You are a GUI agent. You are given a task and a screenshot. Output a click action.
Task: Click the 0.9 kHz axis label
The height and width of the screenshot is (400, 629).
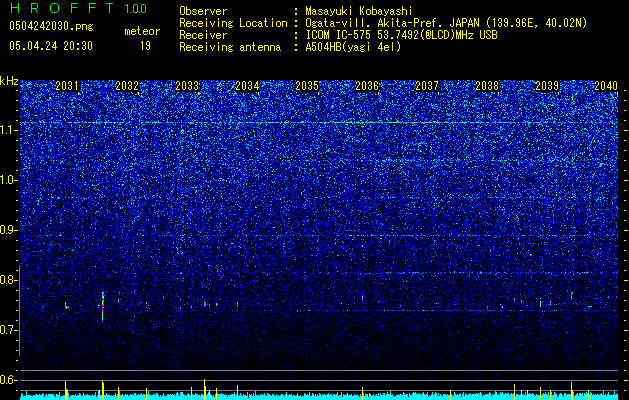tap(9, 230)
